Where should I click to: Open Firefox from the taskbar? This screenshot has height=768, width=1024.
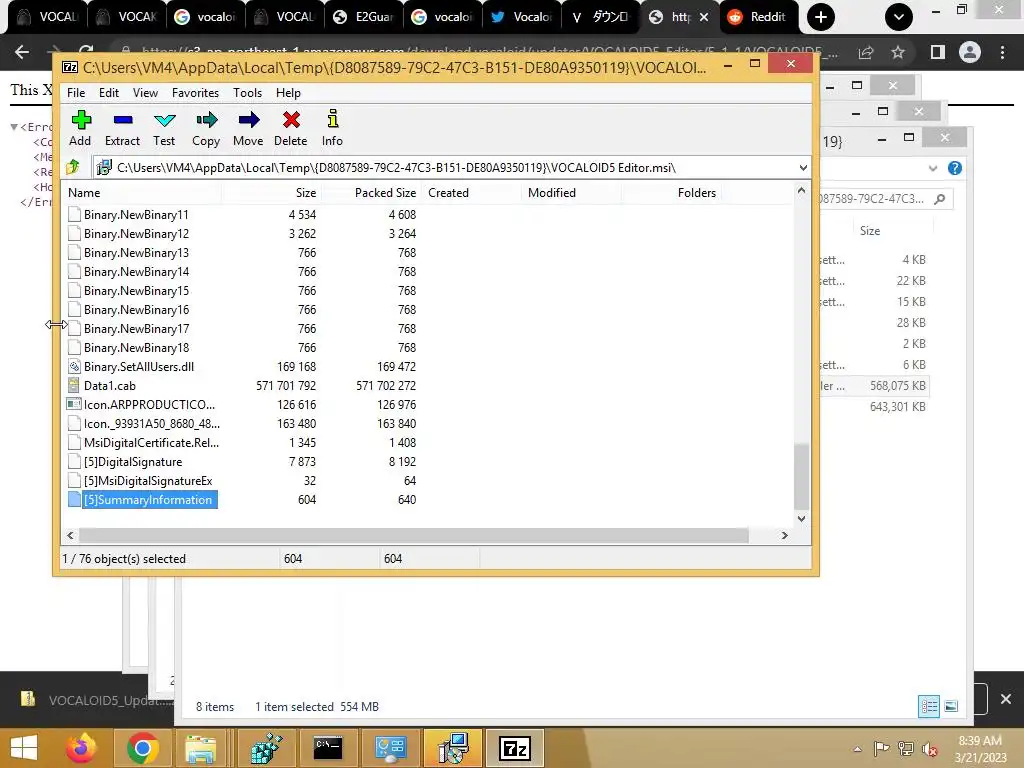click(81, 748)
